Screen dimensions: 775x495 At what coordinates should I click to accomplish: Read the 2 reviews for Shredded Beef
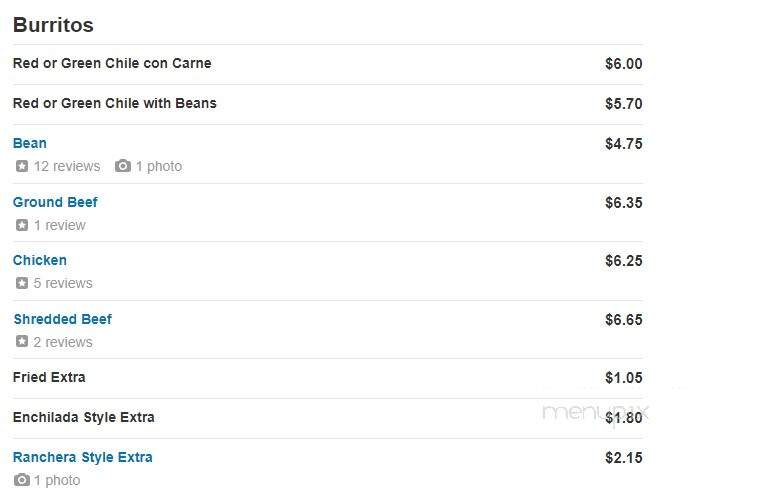click(63, 342)
